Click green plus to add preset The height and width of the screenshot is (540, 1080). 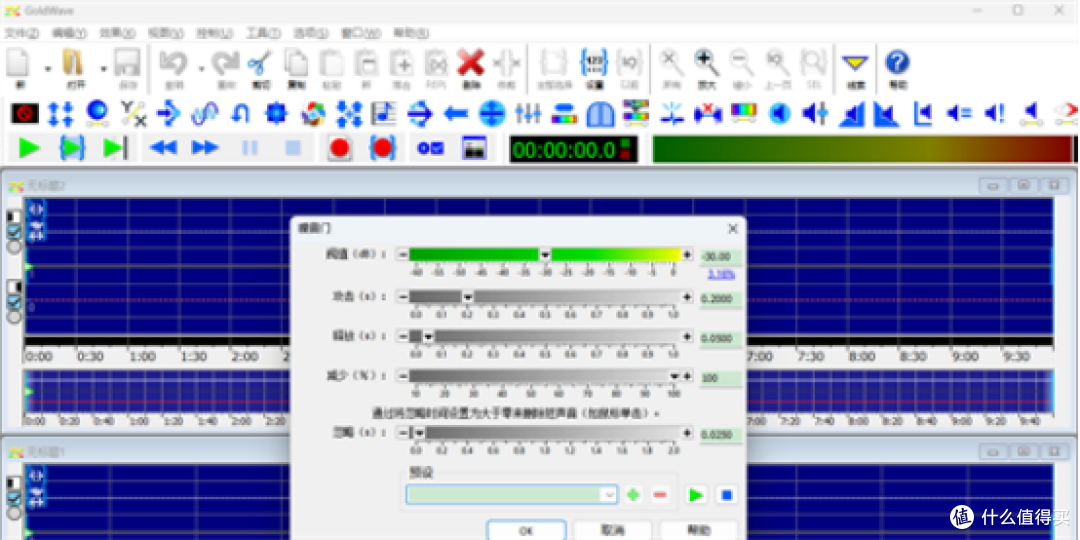click(633, 495)
